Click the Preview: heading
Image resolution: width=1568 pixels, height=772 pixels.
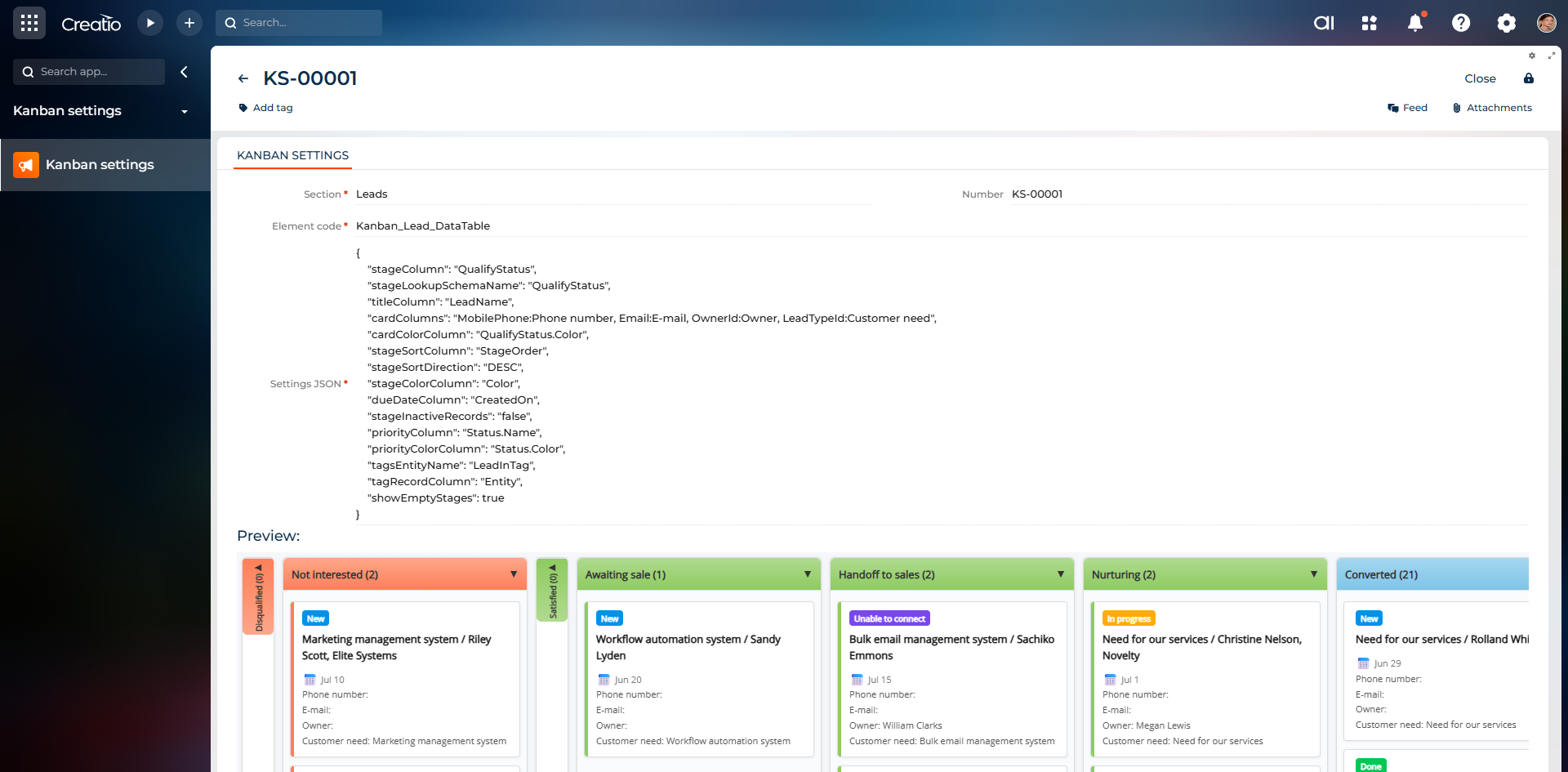point(269,536)
